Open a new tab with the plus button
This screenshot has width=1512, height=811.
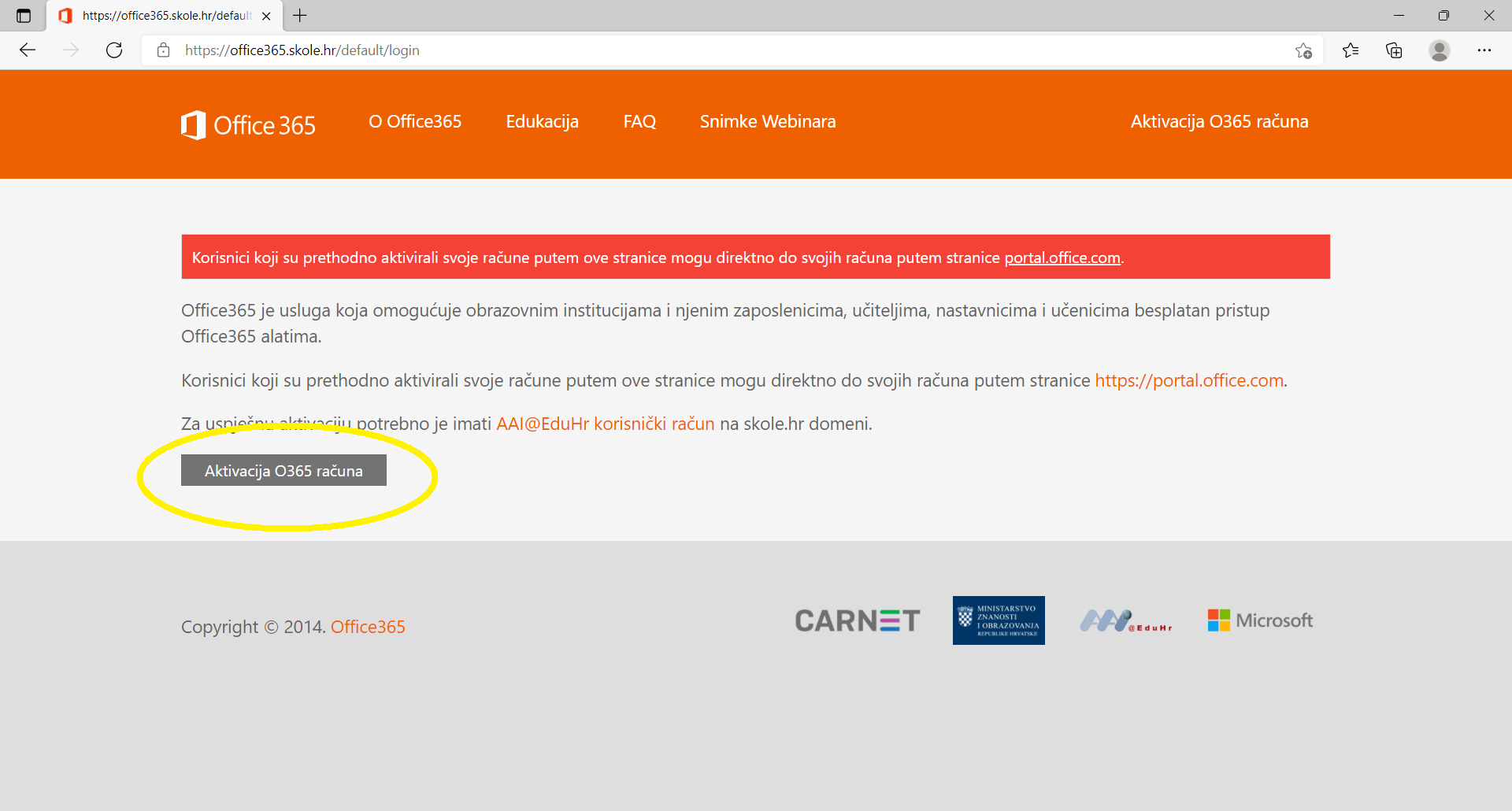click(300, 15)
